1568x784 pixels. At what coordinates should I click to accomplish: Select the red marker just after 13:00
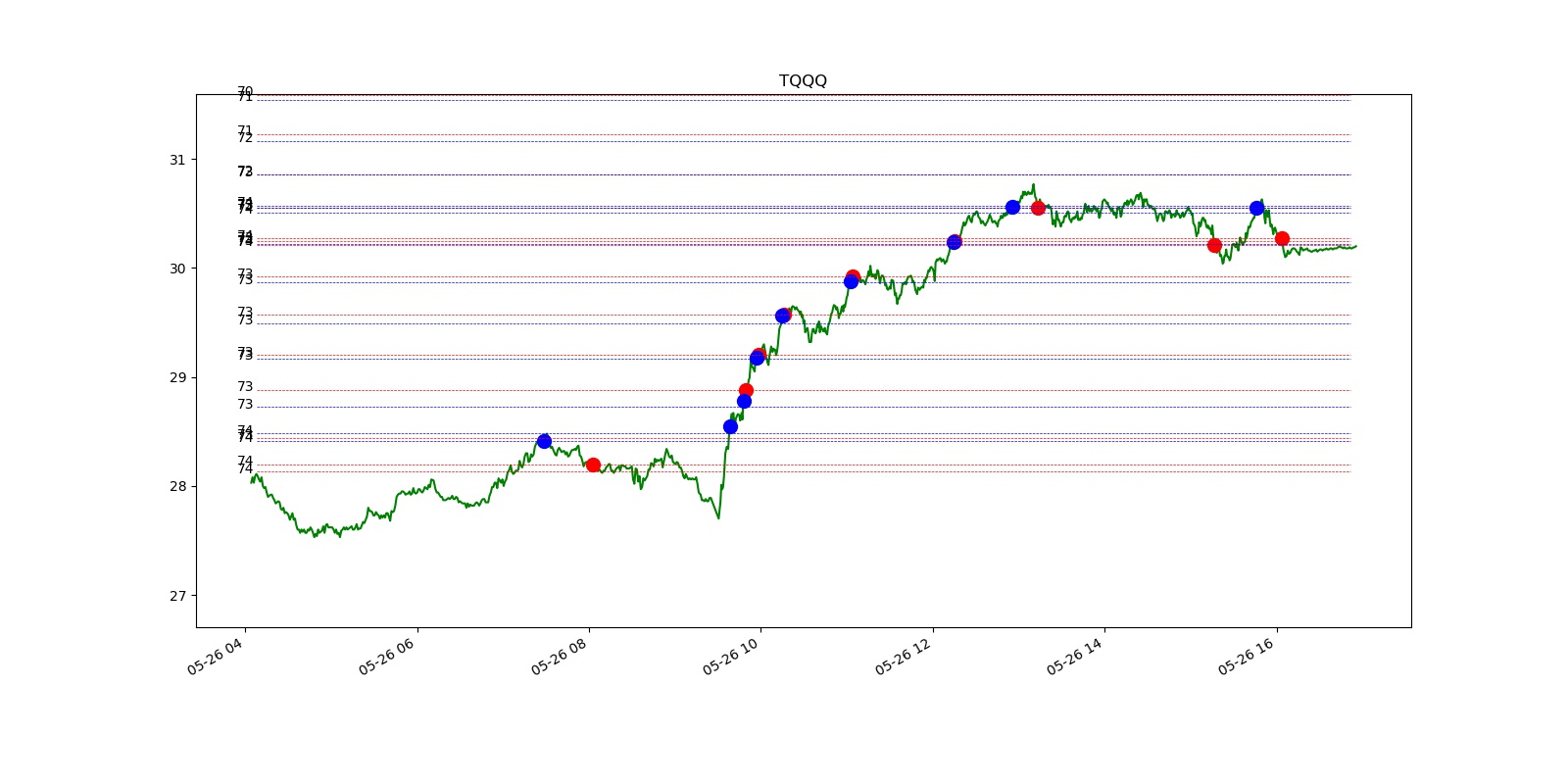1038,208
